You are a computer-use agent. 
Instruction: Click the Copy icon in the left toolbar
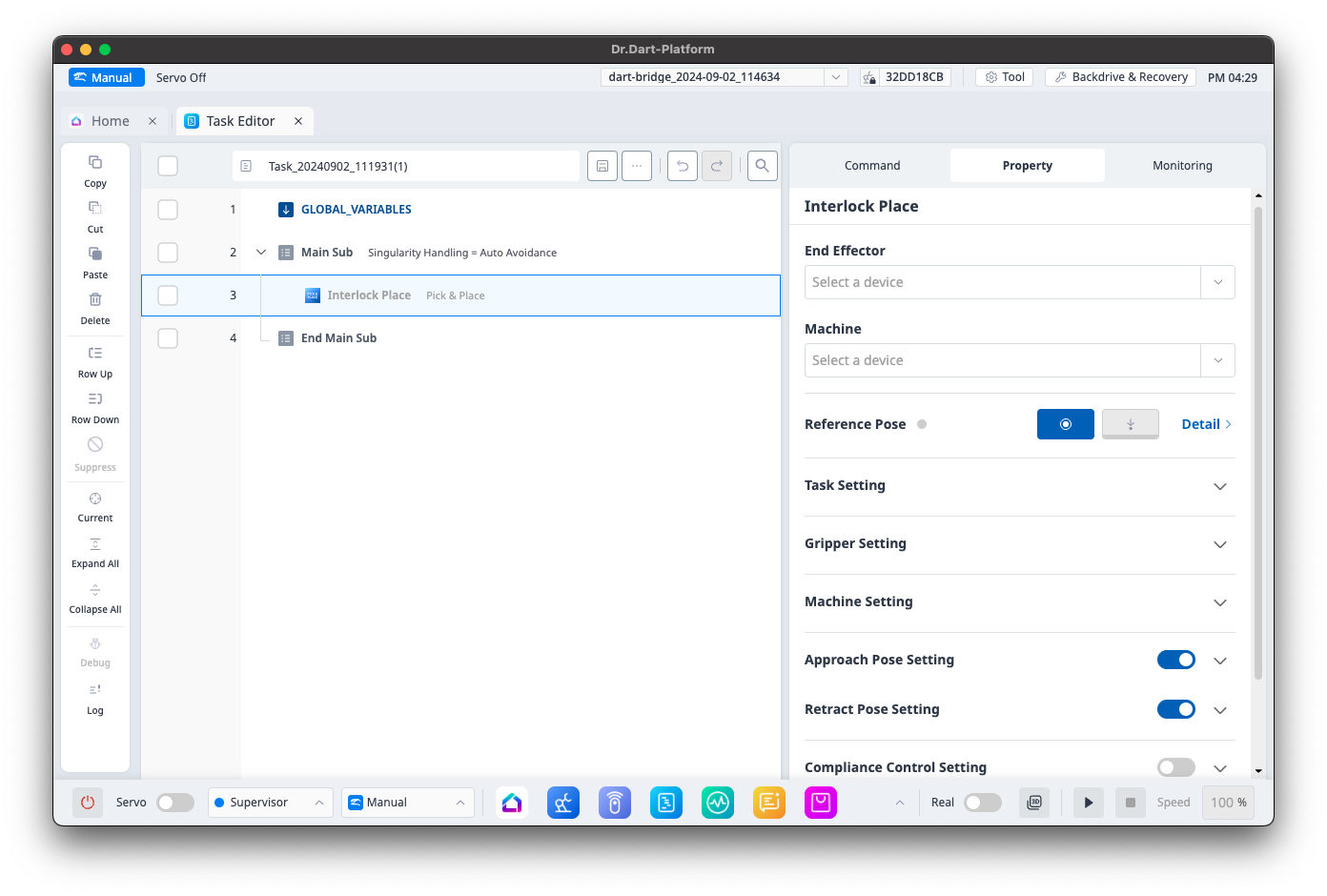pos(95,162)
